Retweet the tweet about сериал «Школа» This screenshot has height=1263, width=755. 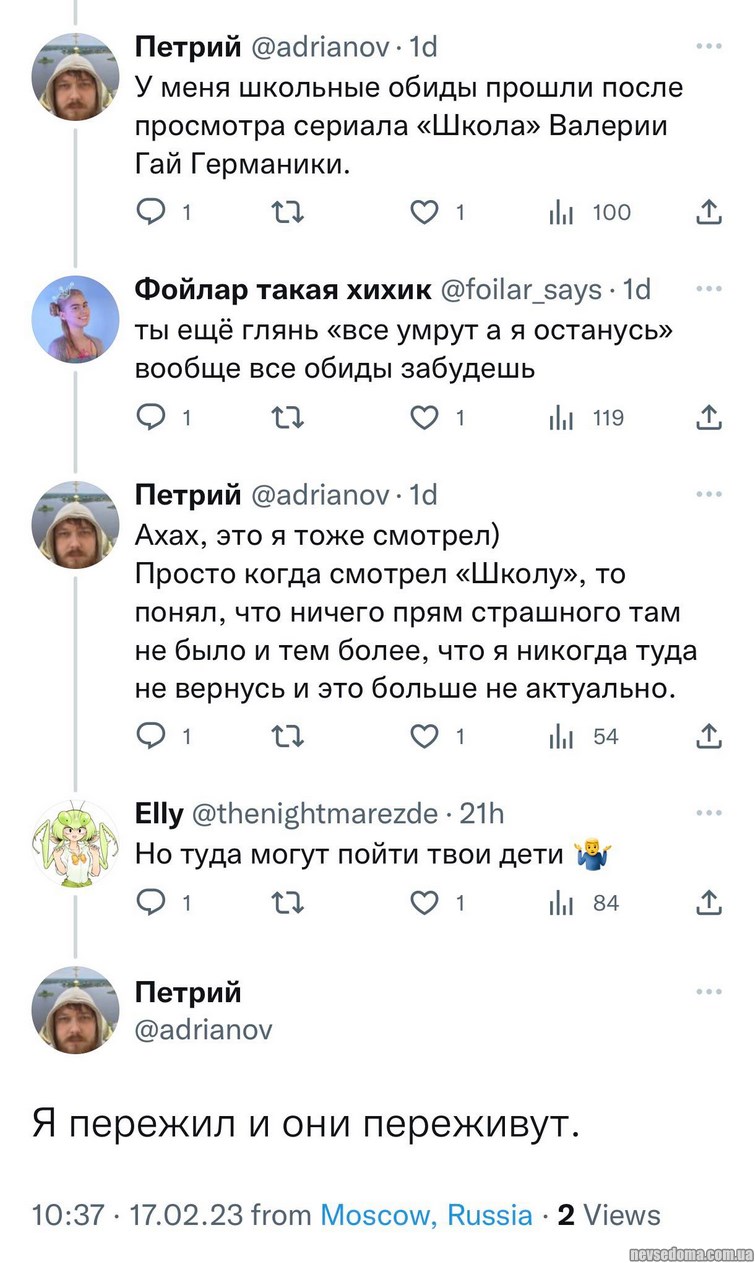coord(287,211)
